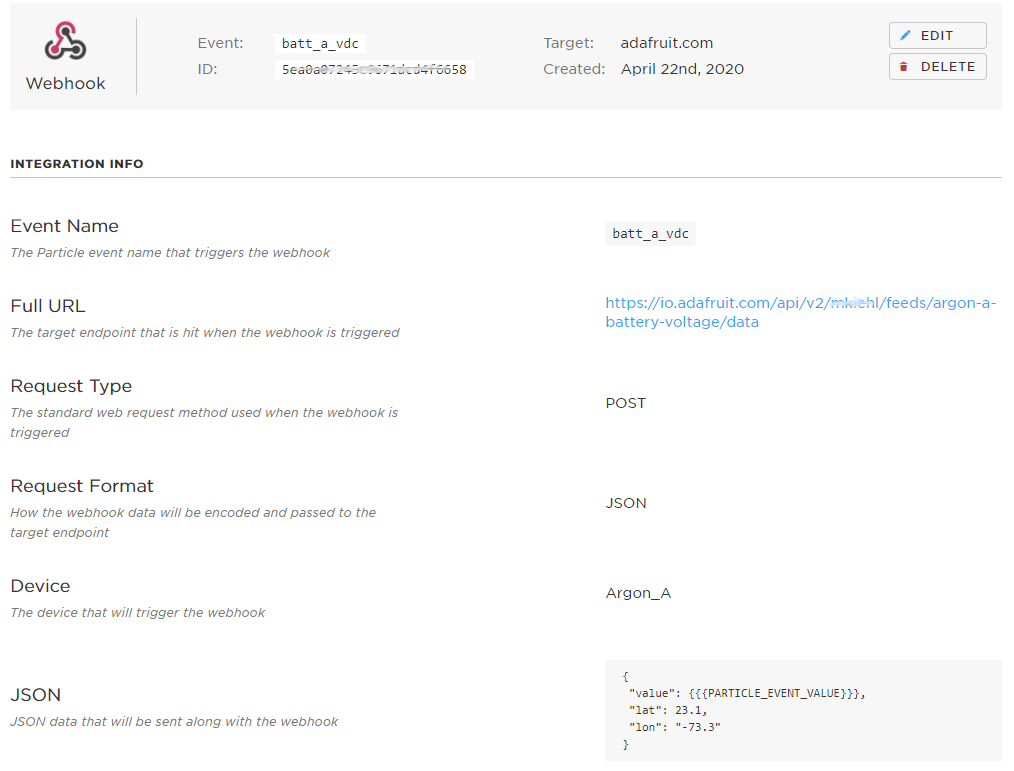1014x771 pixels.
Task: Click the Event Name label
Action: pyautogui.click(x=65, y=226)
